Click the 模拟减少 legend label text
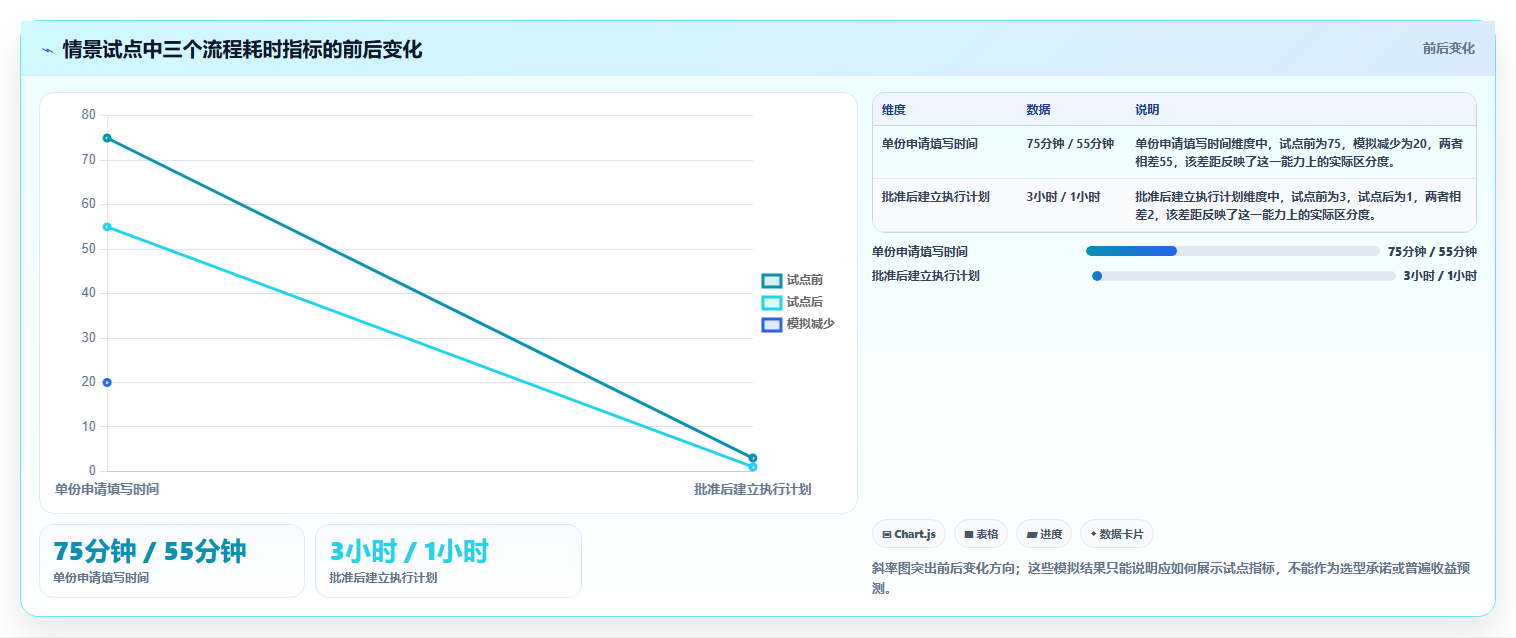Image resolution: width=1516 pixels, height=638 pixels. [x=811, y=325]
